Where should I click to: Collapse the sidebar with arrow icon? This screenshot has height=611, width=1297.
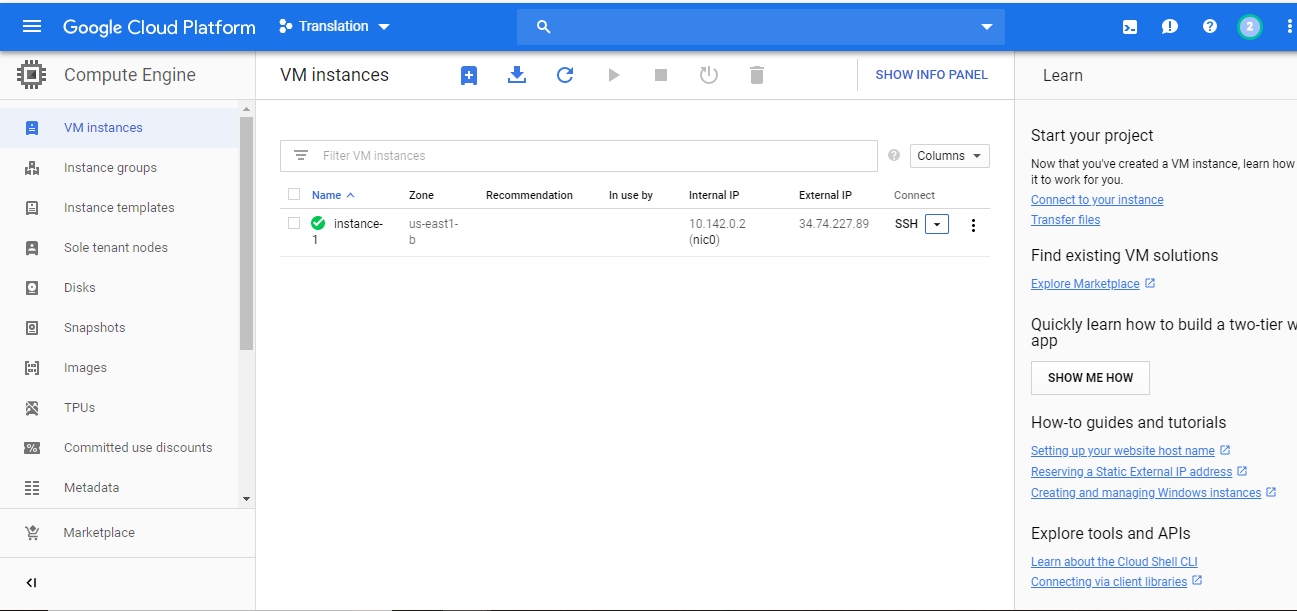point(31,583)
